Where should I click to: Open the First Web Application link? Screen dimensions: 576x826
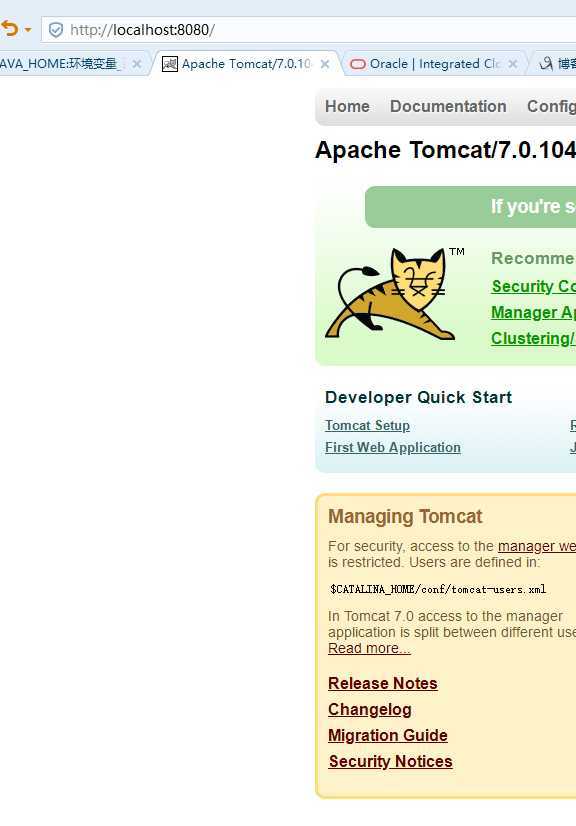point(393,447)
